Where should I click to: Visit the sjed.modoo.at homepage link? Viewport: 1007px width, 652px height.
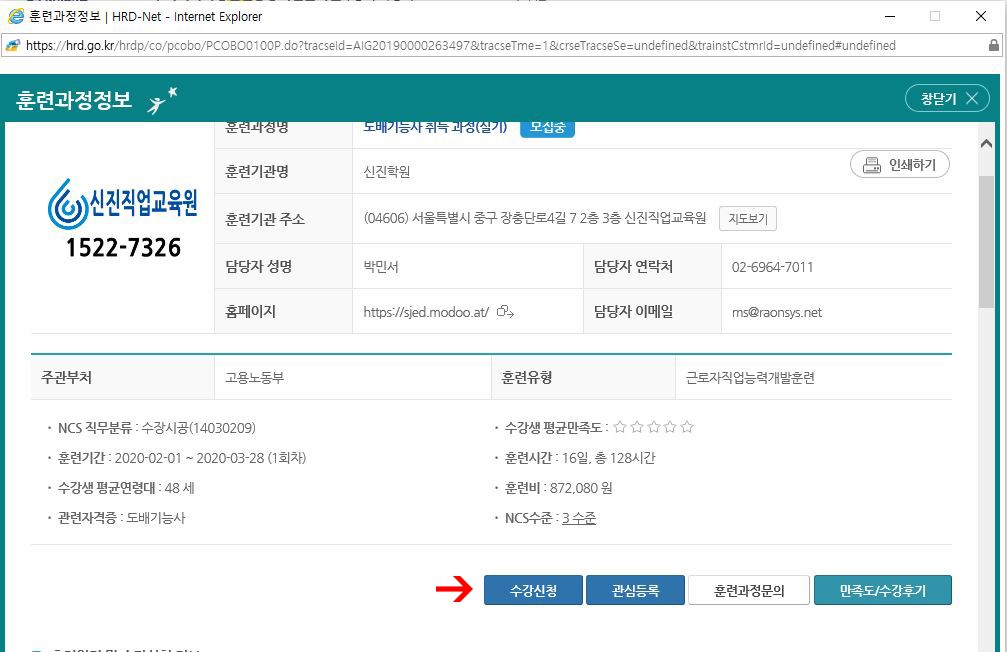[426, 312]
